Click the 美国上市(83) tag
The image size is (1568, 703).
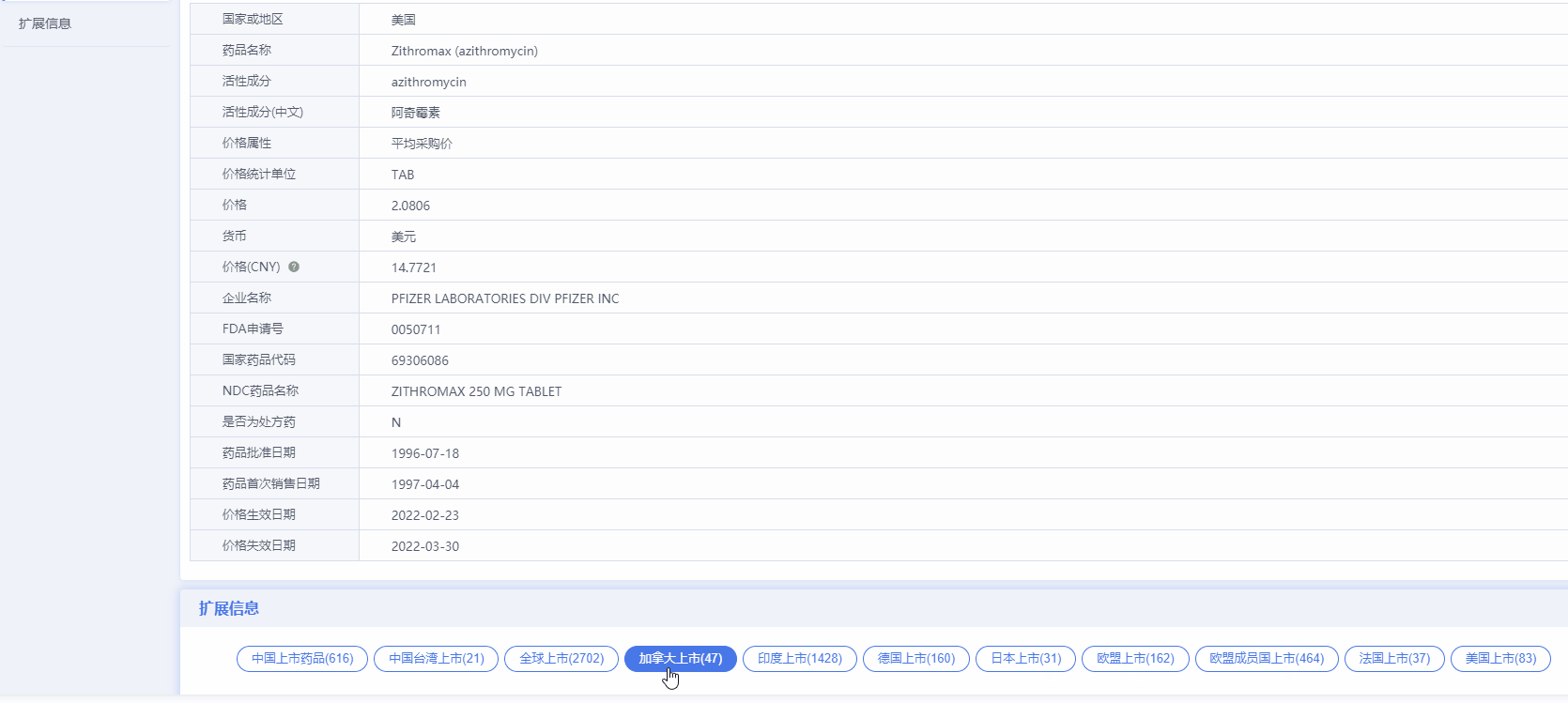[1500, 659]
